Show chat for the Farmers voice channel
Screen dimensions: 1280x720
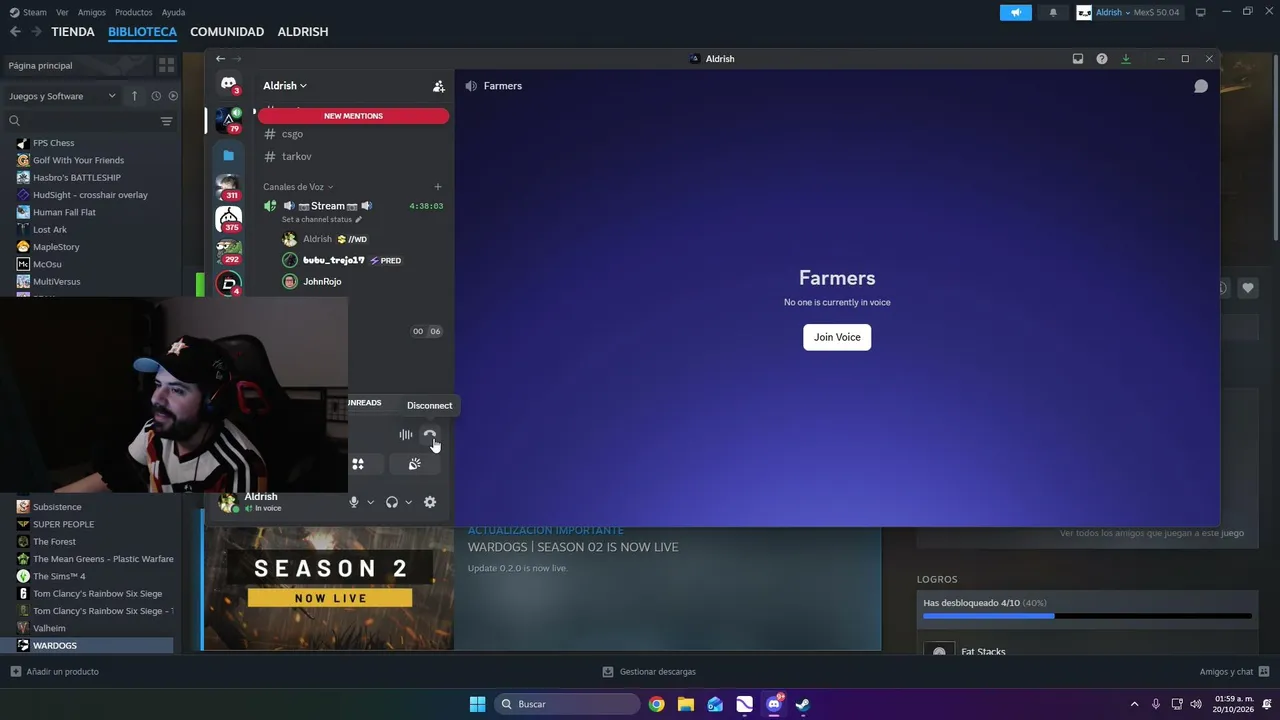pyautogui.click(x=1201, y=86)
